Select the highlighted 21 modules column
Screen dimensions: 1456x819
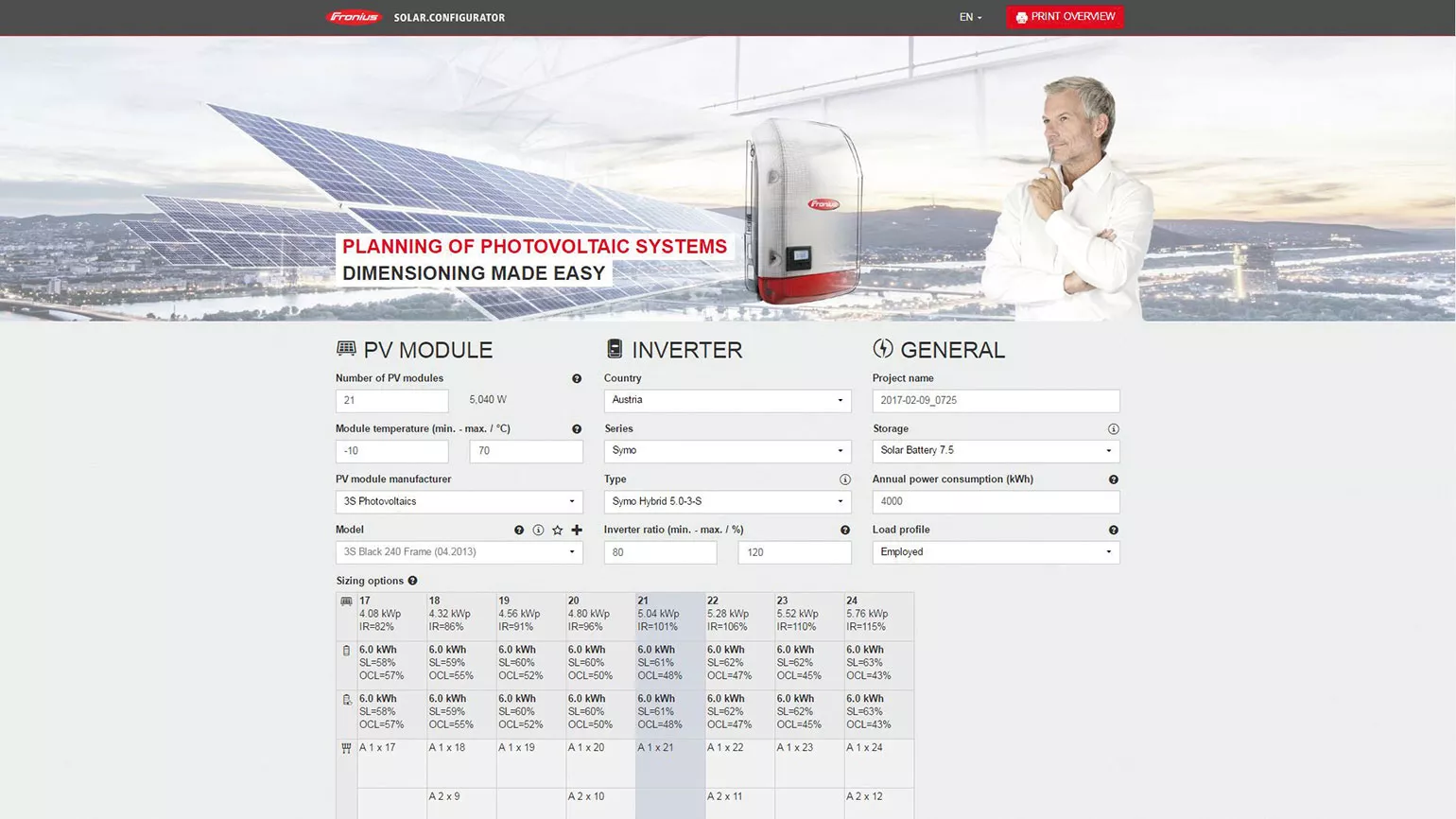pyautogui.click(x=670, y=617)
